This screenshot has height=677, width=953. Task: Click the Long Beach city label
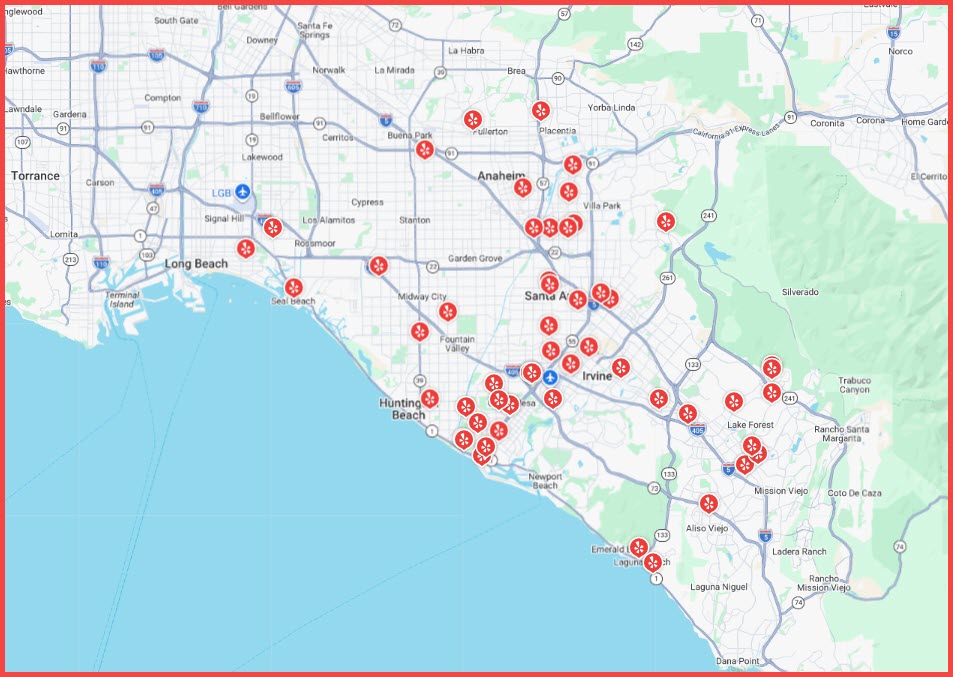[196, 264]
